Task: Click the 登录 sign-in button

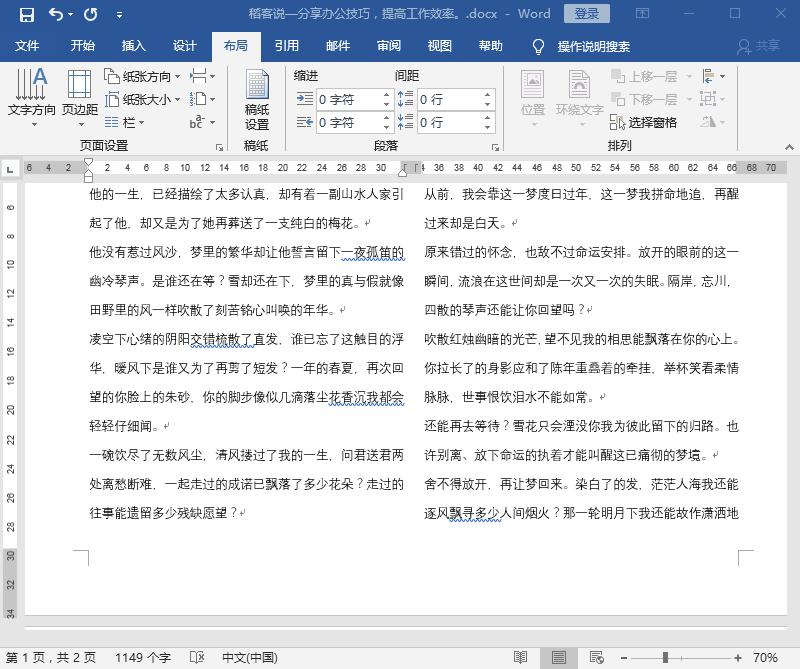Action: click(x=586, y=13)
